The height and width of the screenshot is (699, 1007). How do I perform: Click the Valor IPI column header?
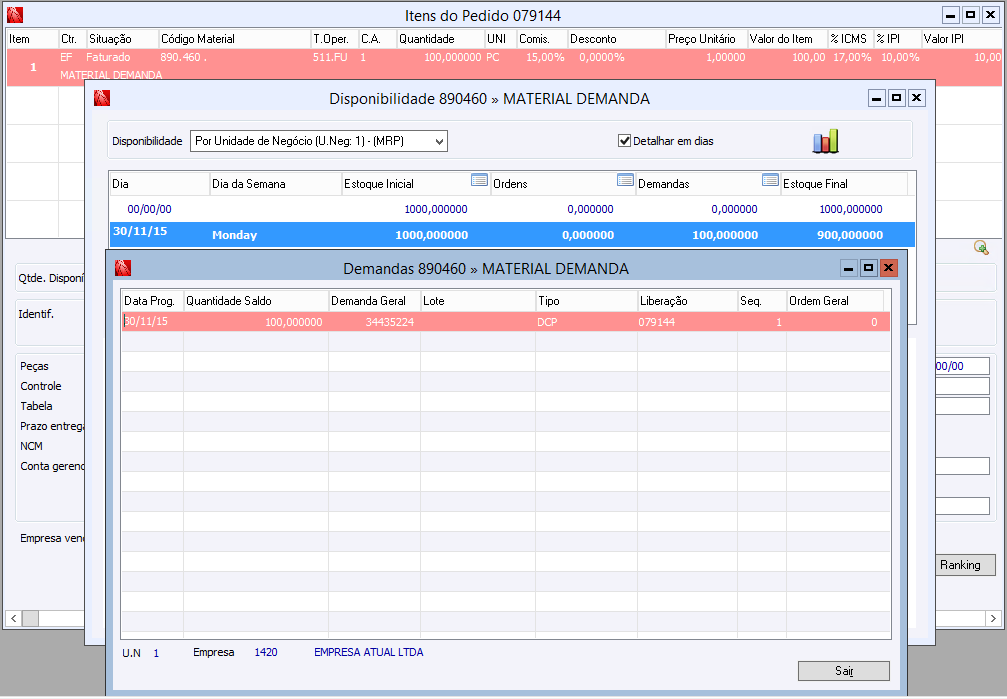coord(961,39)
